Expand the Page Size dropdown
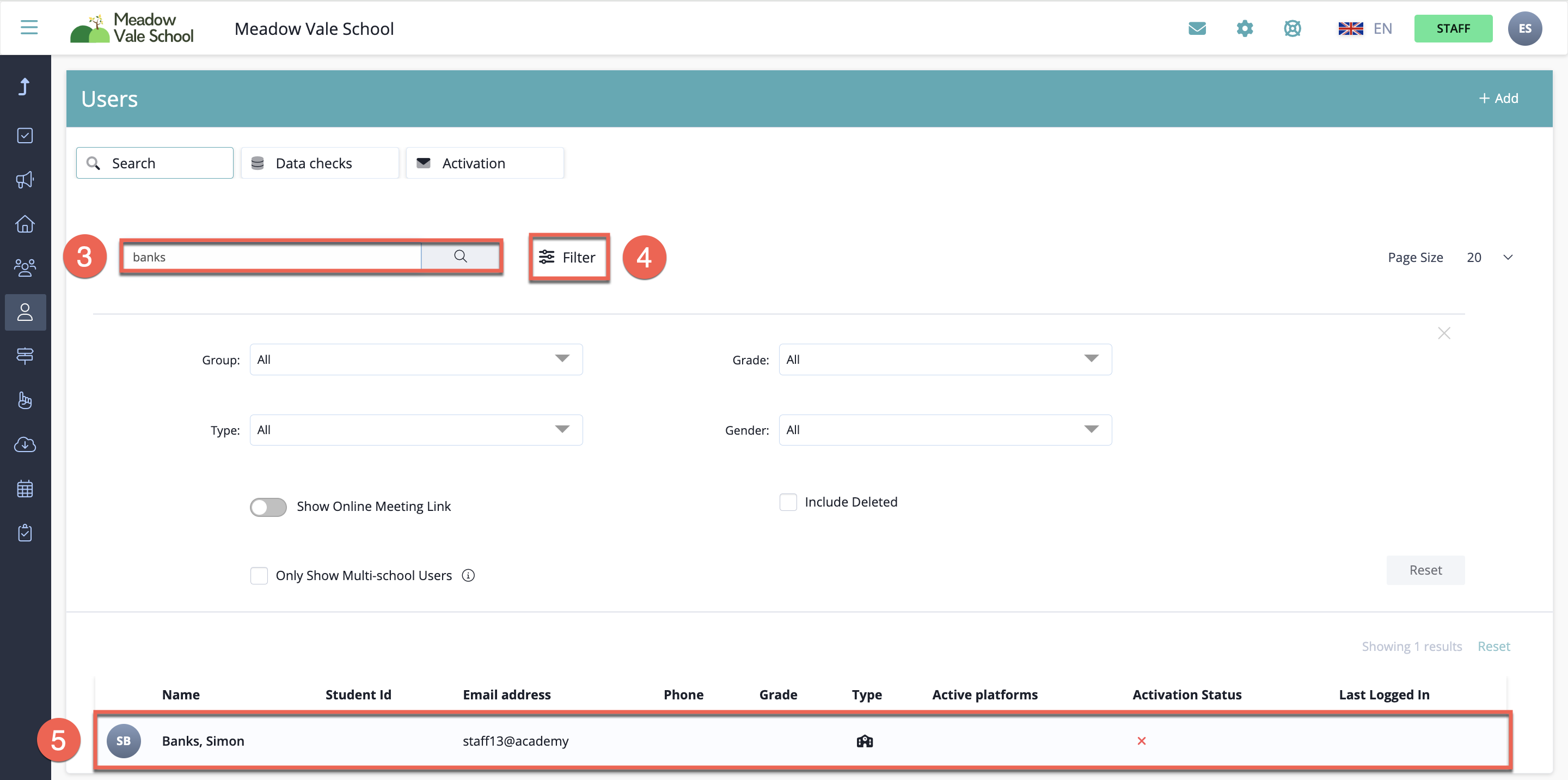 (1489, 258)
